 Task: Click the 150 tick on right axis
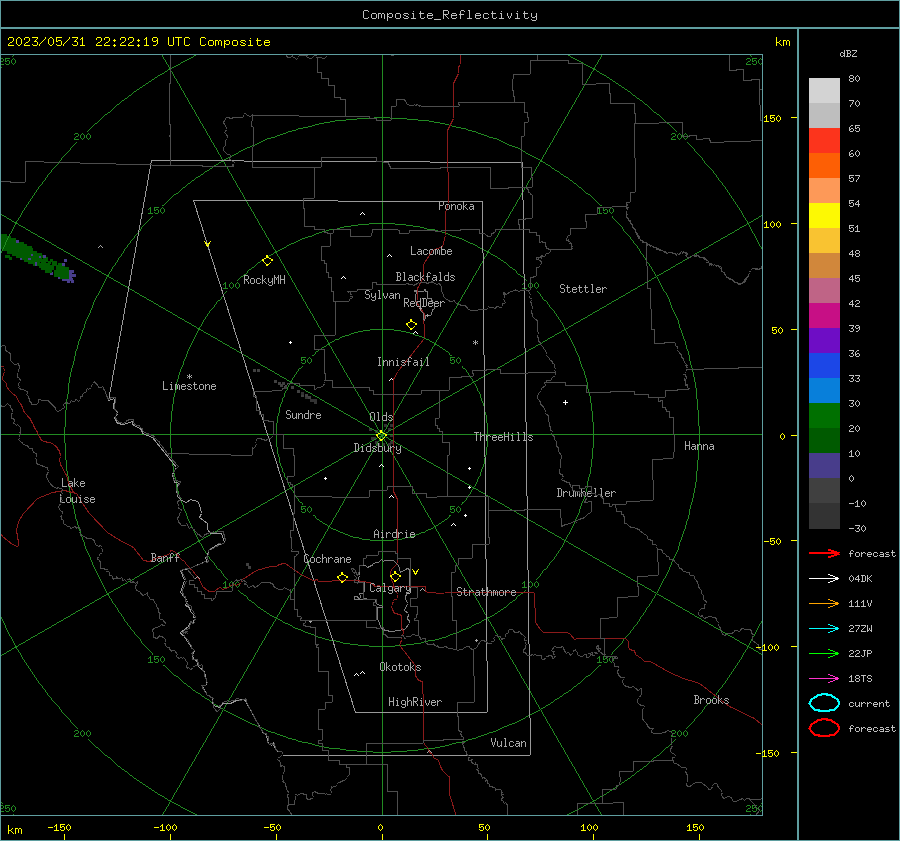(x=772, y=118)
